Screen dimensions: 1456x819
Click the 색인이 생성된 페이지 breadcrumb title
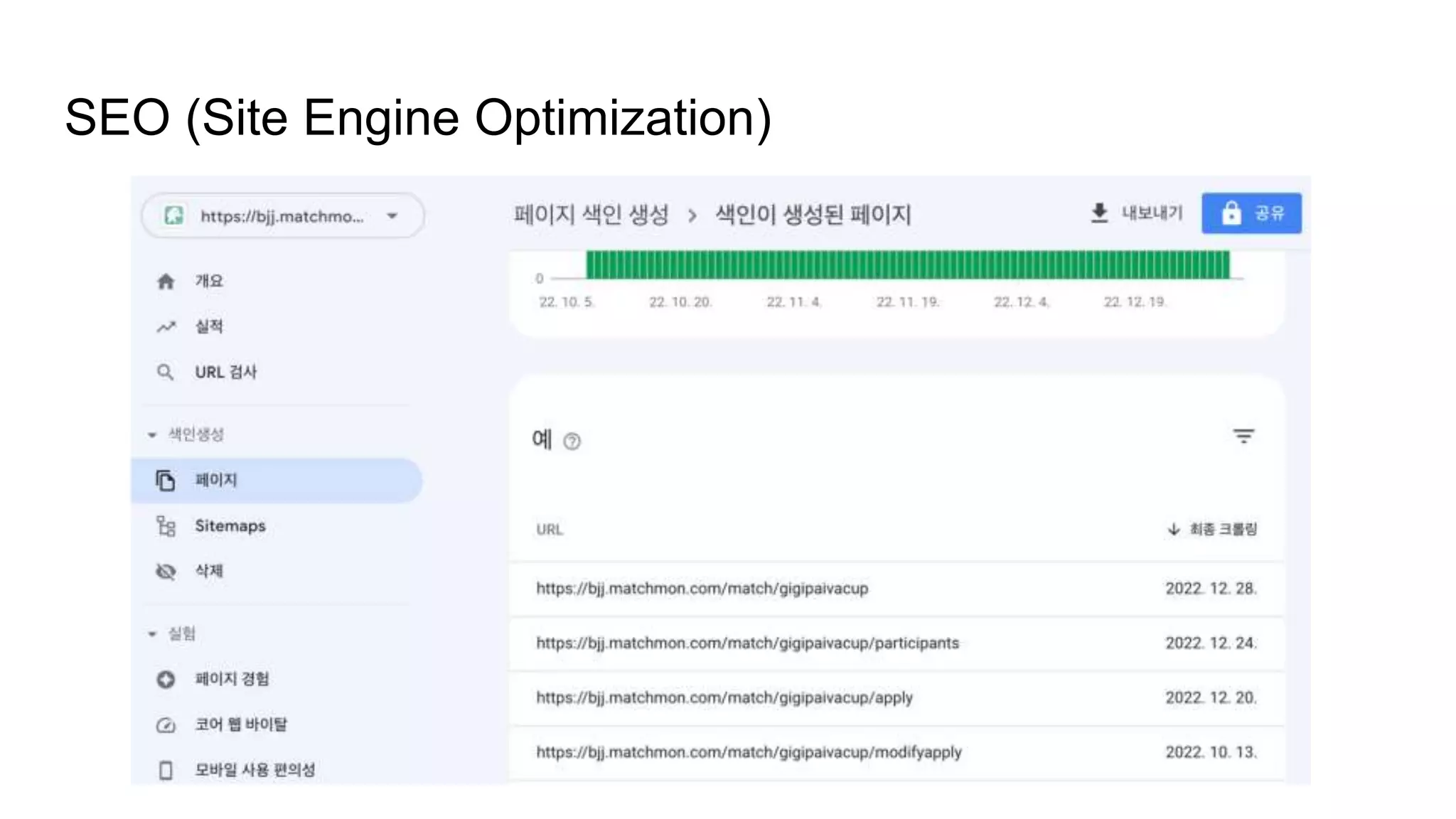[x=813, y=214]
